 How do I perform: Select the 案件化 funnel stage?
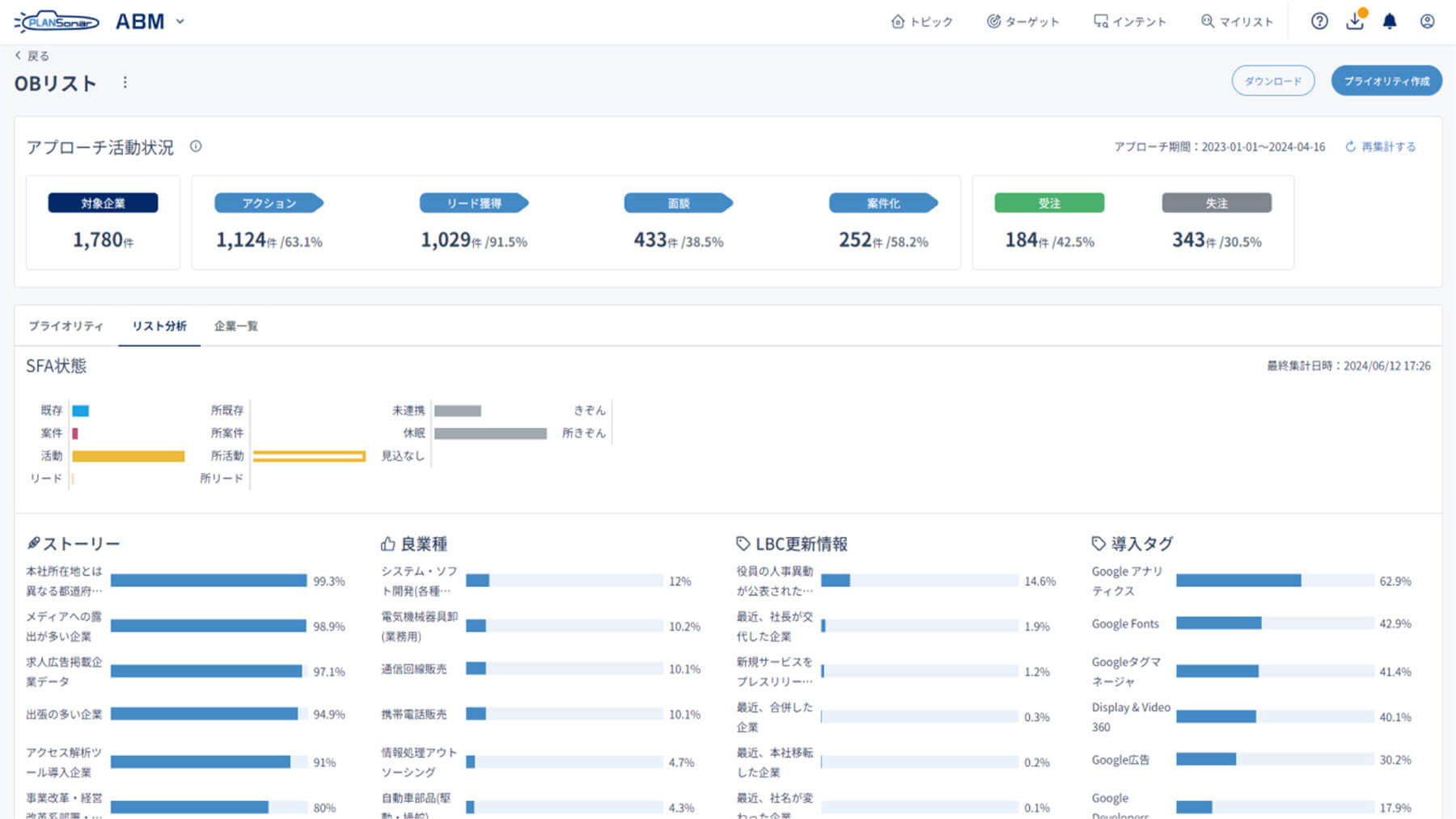click(x=883, y=203)
